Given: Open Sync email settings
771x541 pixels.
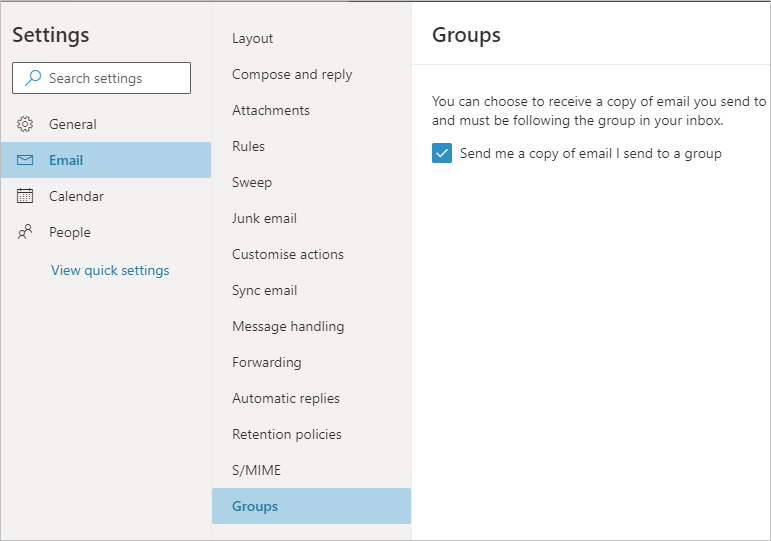Looking at the screenshot, I should coord(264,290).
